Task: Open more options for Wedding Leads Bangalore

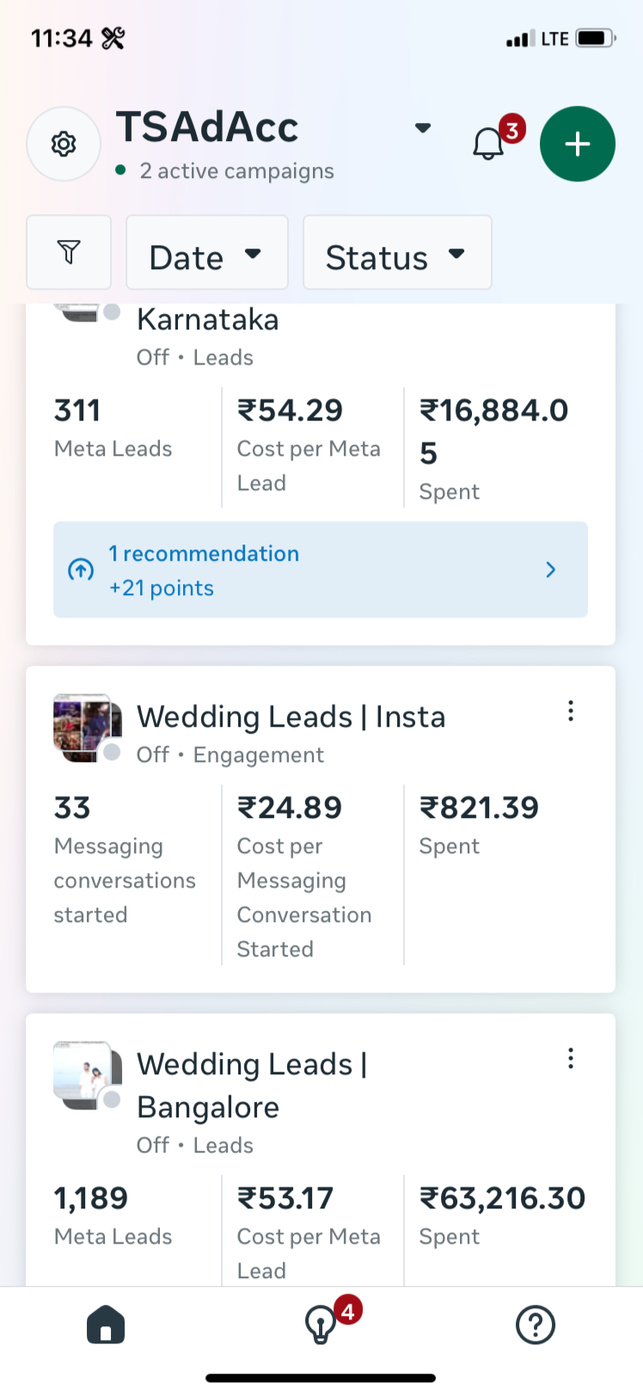Action: [570, 1058]
